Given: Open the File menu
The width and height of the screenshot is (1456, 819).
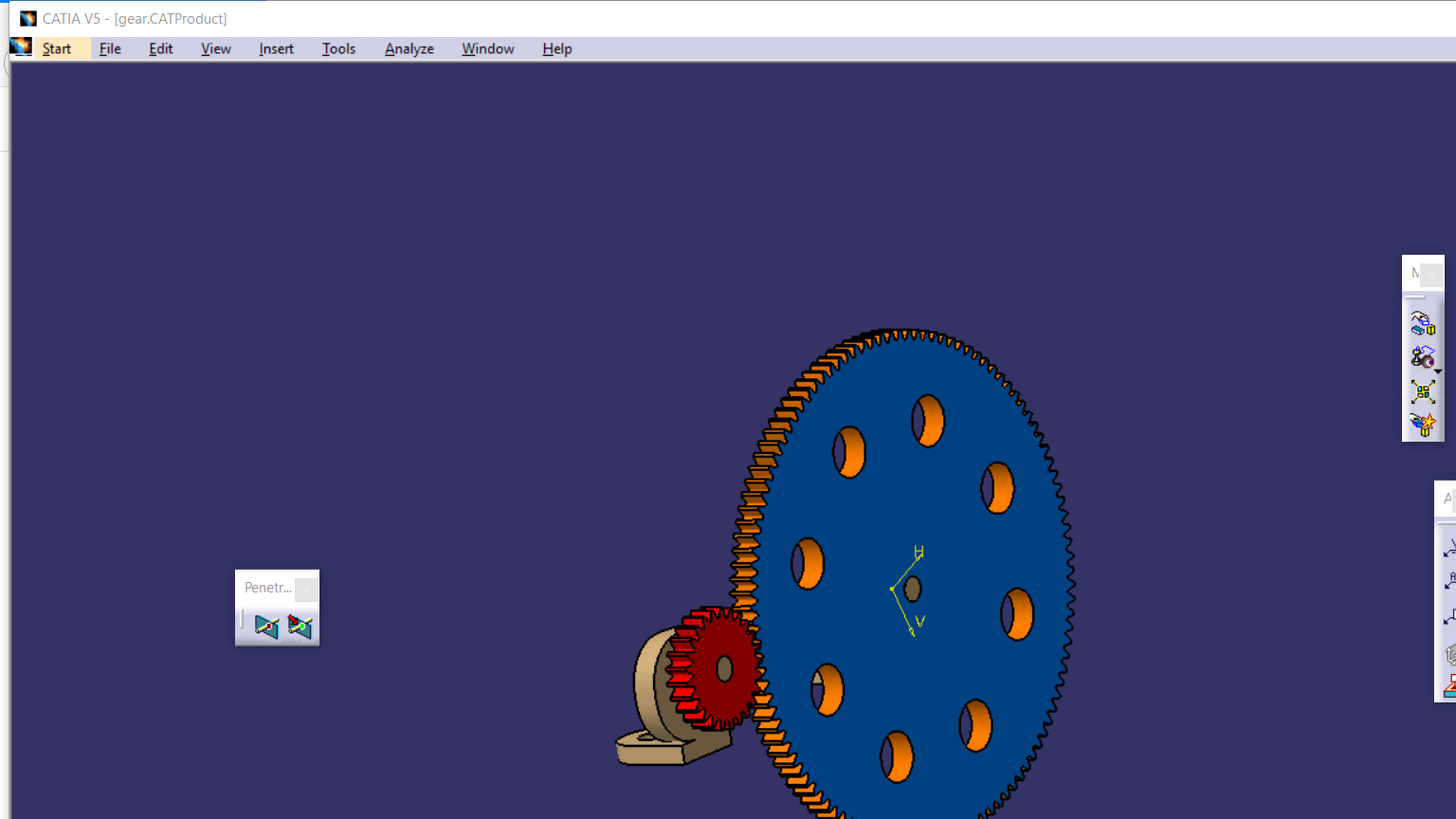Looking at the screenshot, I should click(x=110, y=48).
